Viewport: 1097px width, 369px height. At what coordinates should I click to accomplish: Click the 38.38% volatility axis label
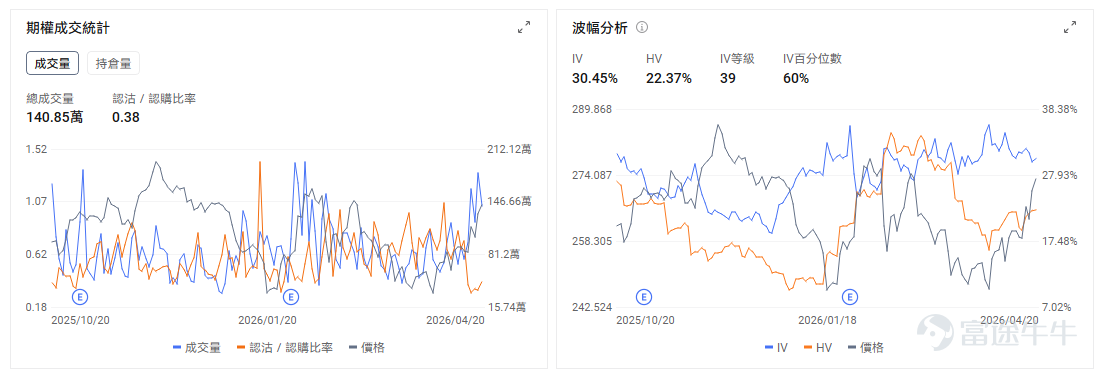click(1059, 109)
